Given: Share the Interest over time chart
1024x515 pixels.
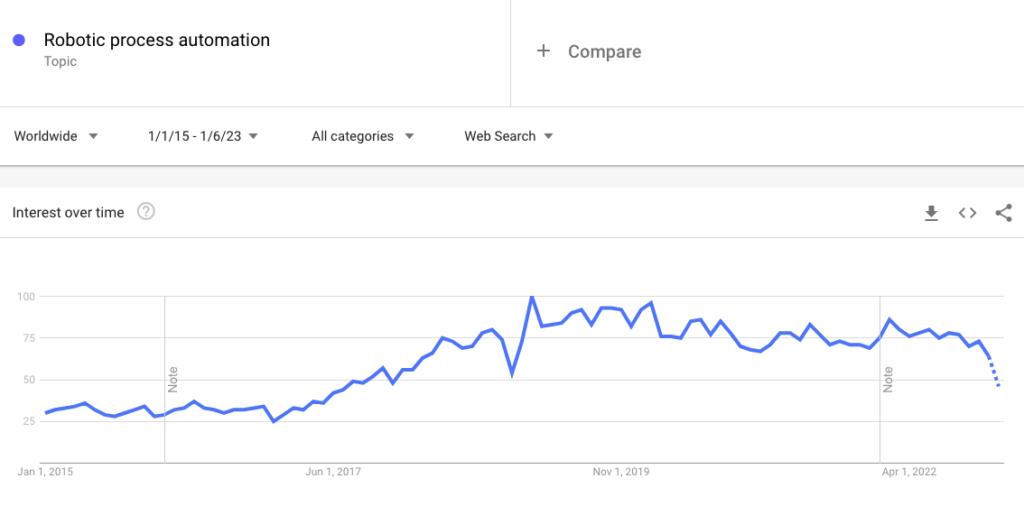Looking at the screenshot, I should click(1004, 213).
